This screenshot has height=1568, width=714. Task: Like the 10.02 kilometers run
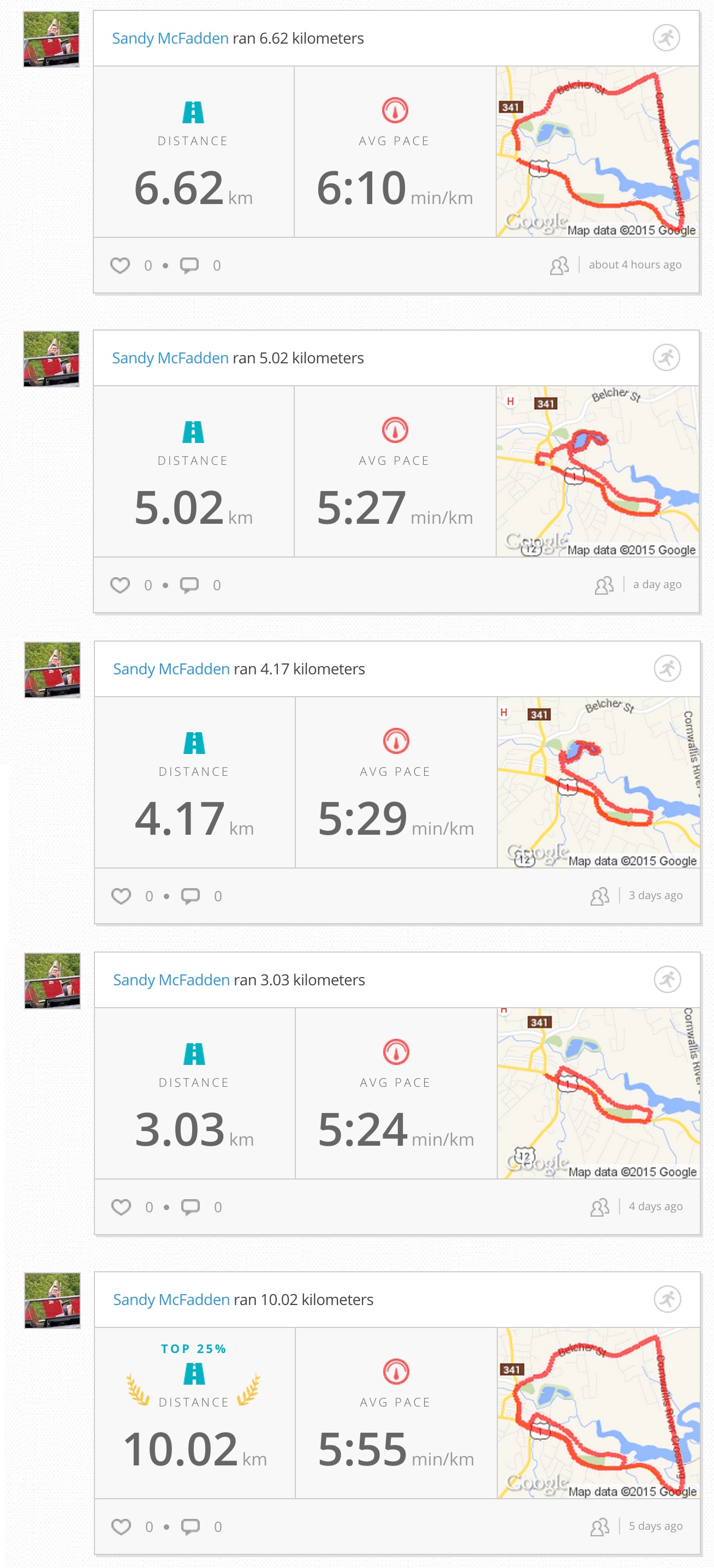point(121,1527)
